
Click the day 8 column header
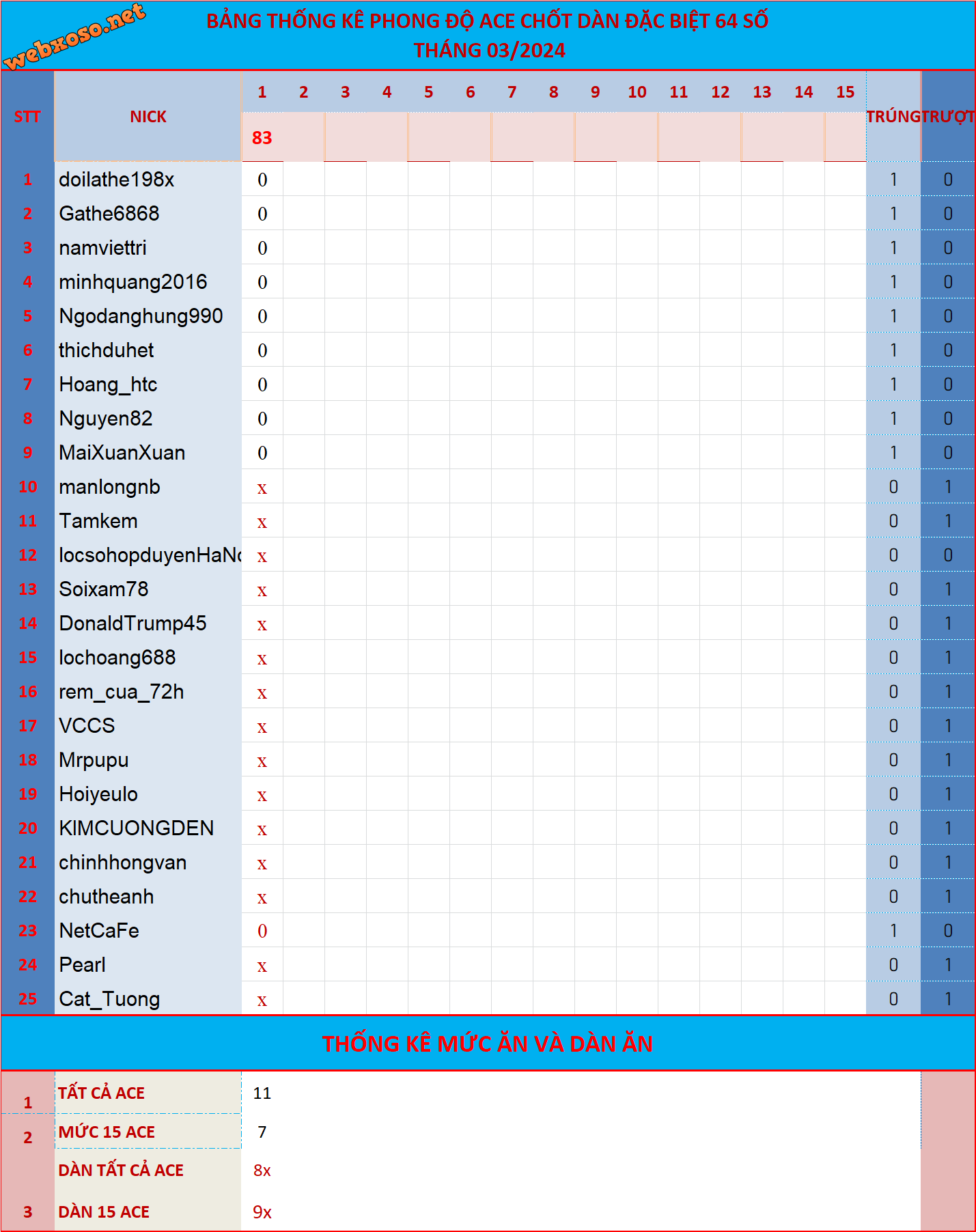tap(554, 92)
